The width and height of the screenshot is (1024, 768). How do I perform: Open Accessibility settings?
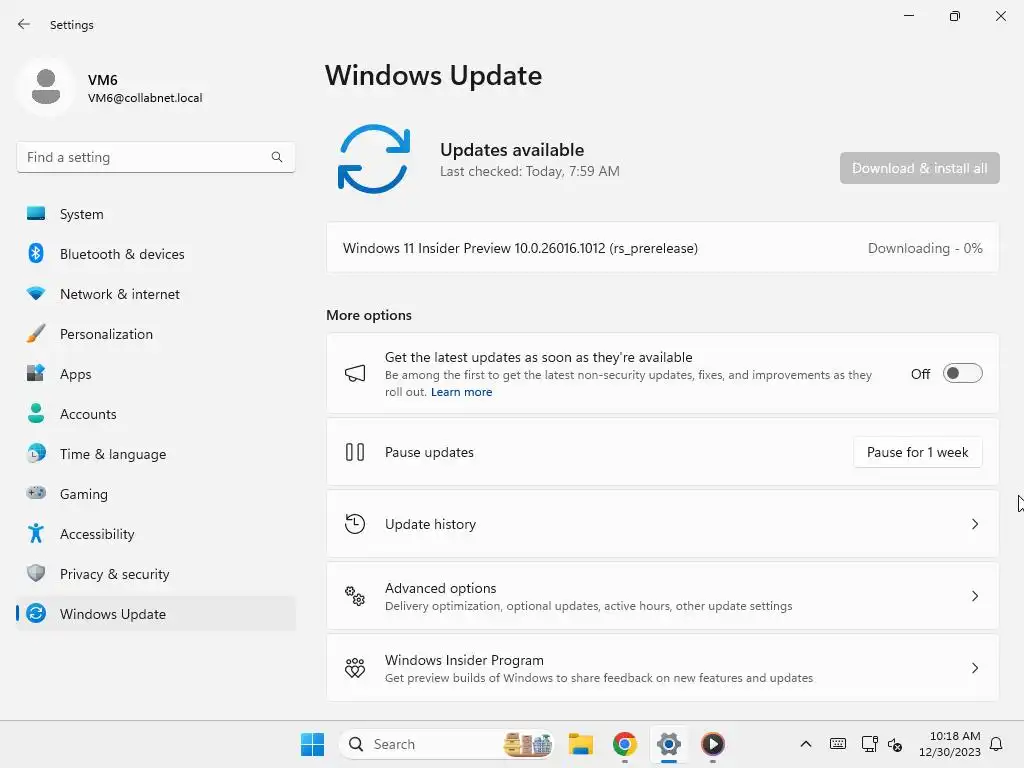[x=156, y=534]
